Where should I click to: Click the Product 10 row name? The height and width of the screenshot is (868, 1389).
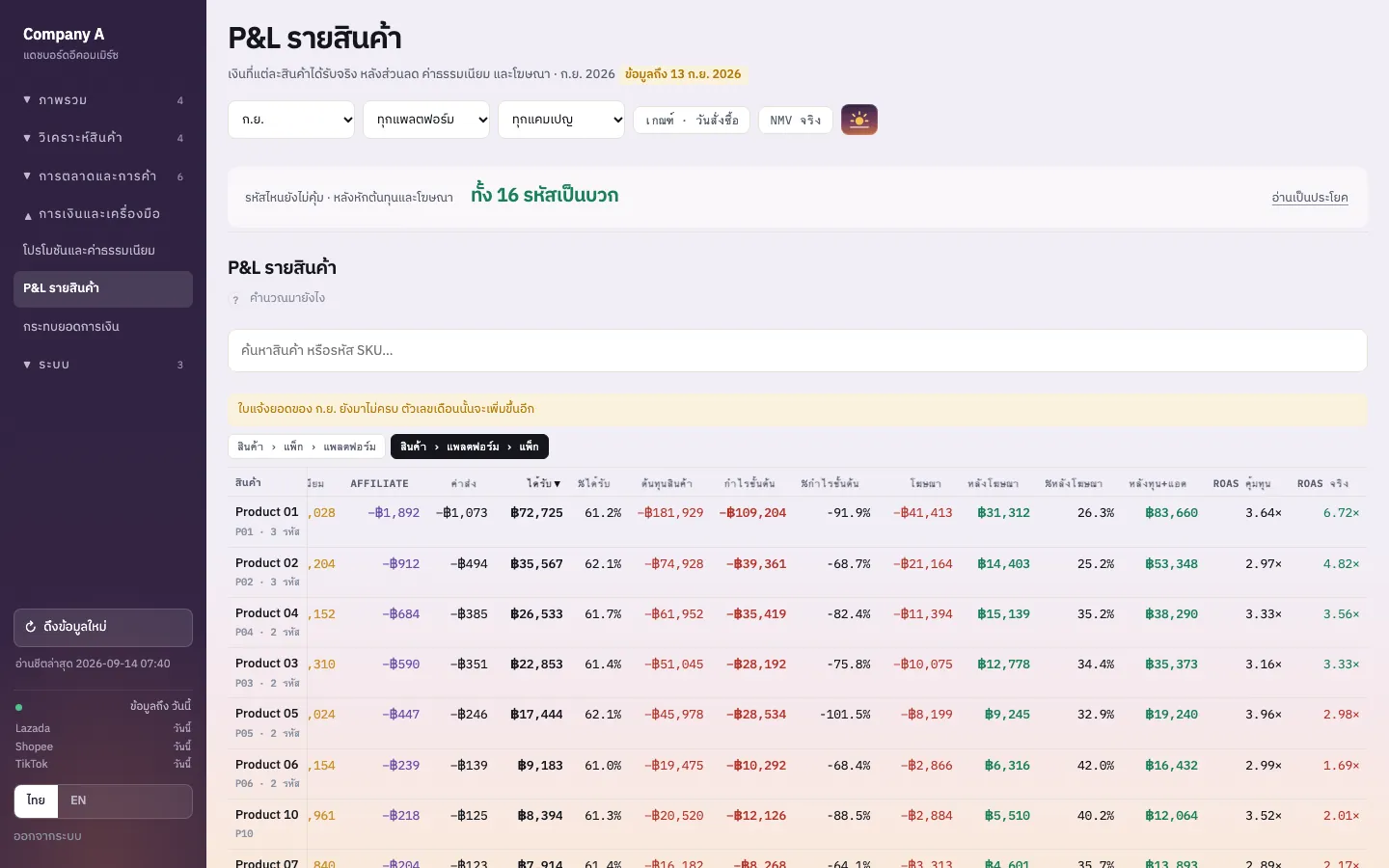(267, 815)
